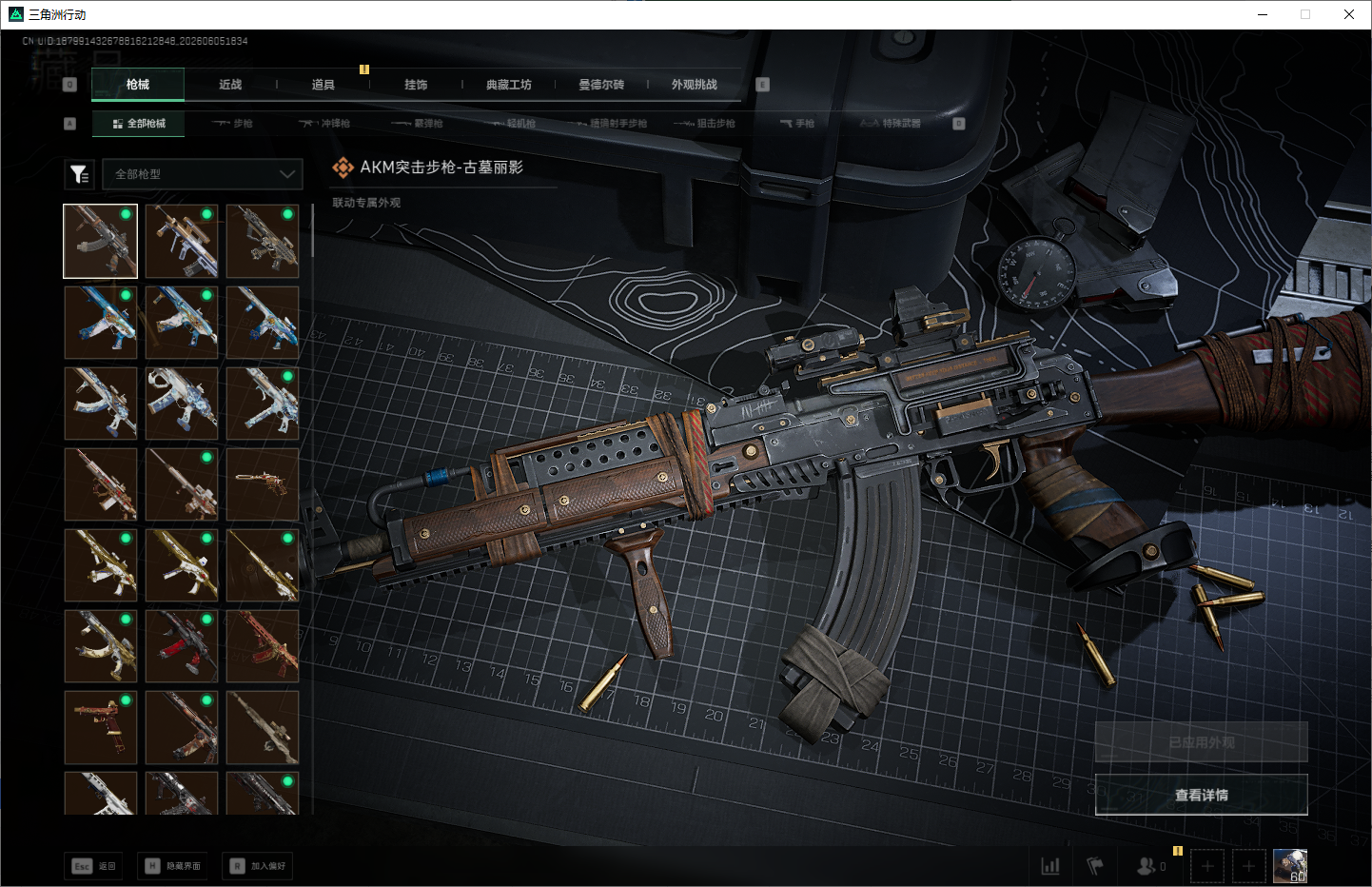Click the statistics bar chart icon
The width and height of the screenshot is (1372, 887).
click(x=1050, y=866)
